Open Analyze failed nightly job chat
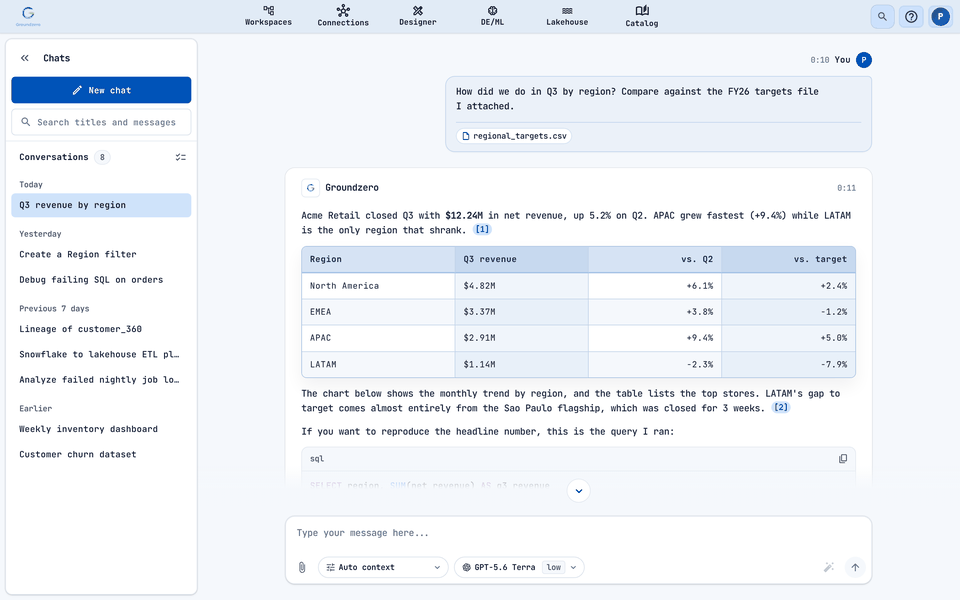This screenshot has width=960, height=600. (x=101, y=380)
